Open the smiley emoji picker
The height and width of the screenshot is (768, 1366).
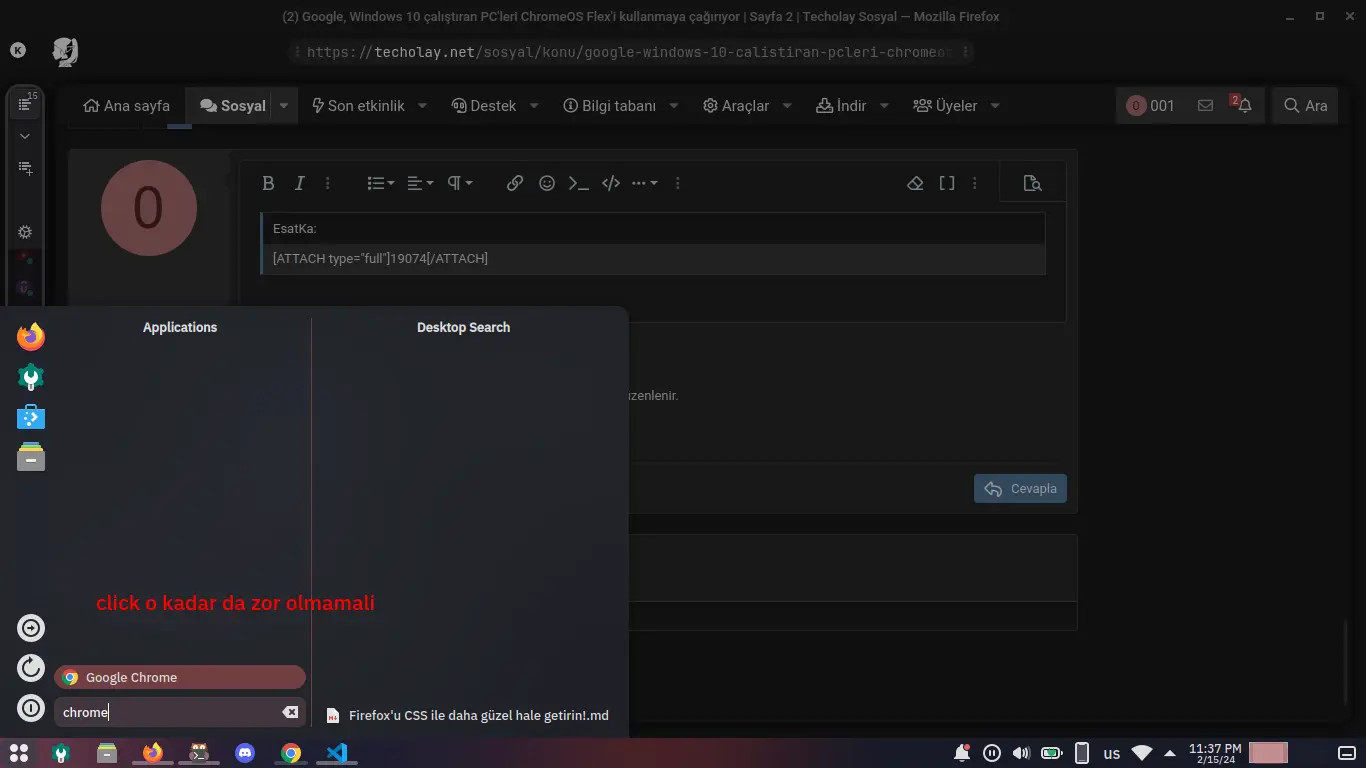[547, 183]
